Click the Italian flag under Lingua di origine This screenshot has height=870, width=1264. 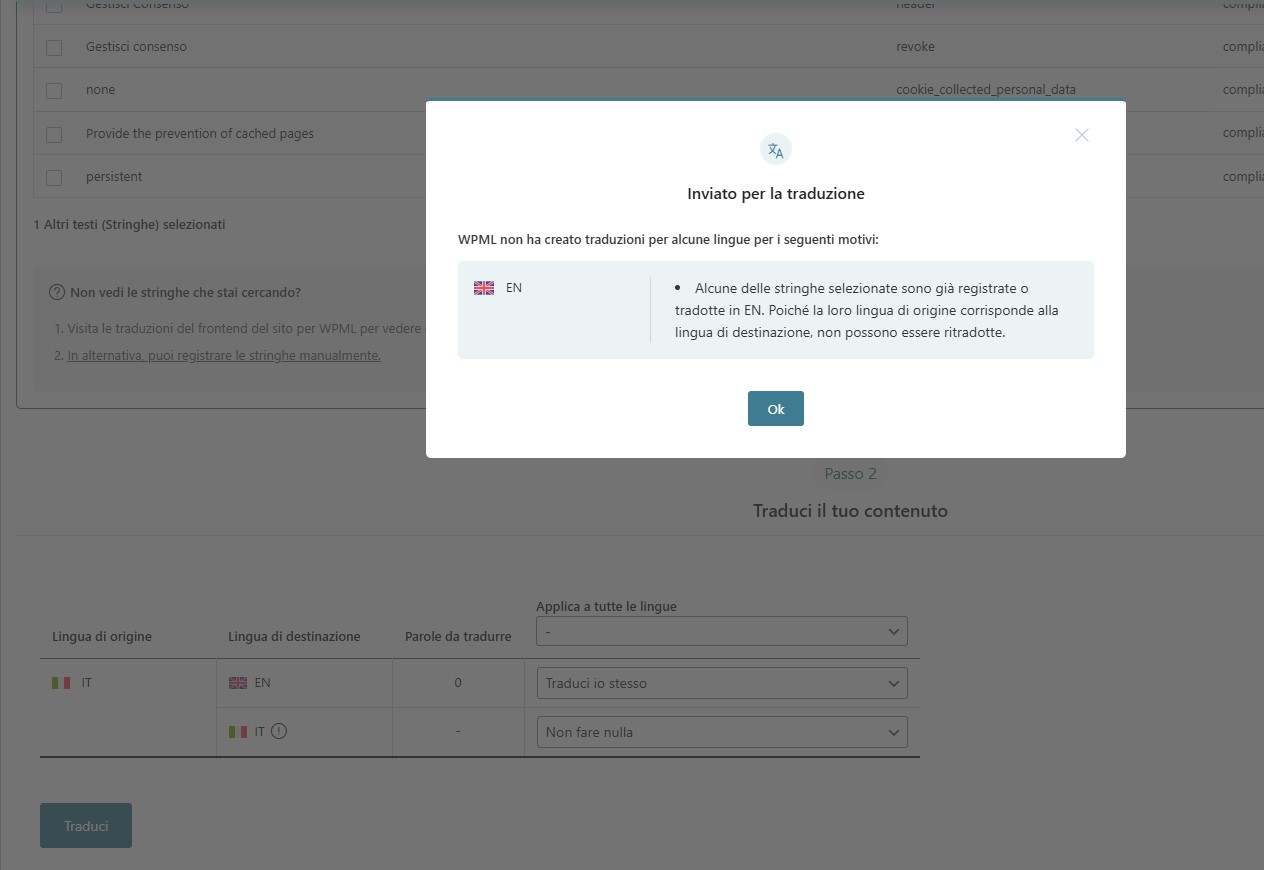[61, 683]
